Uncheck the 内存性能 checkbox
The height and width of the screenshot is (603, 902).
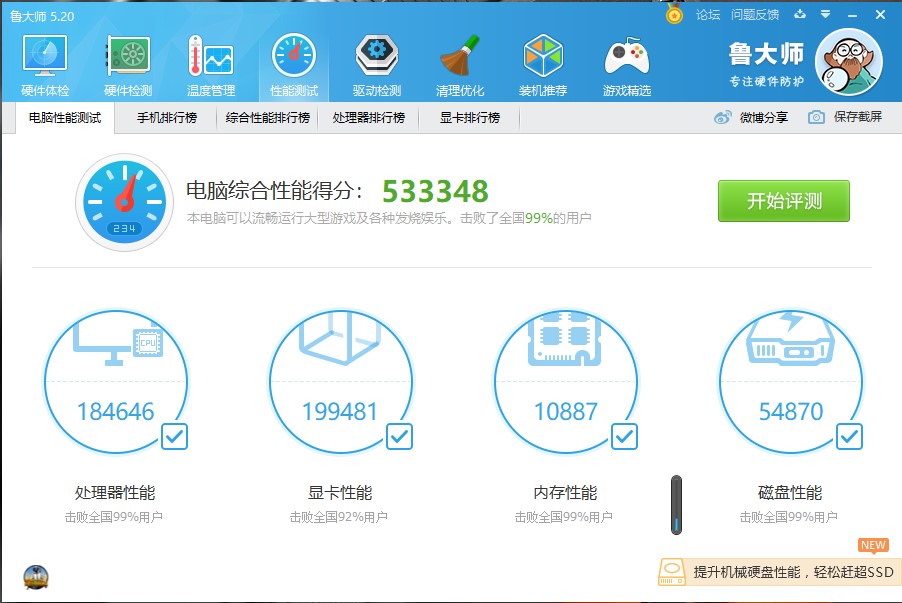(624, 437)
